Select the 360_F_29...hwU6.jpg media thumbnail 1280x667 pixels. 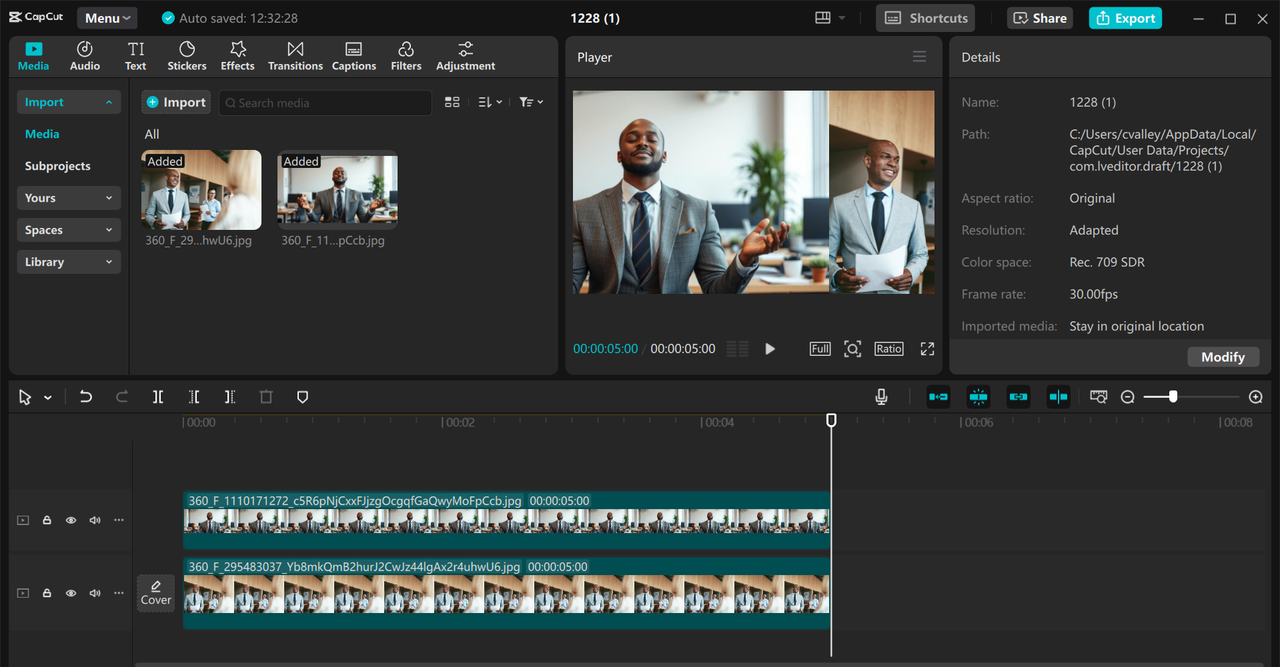201,190
